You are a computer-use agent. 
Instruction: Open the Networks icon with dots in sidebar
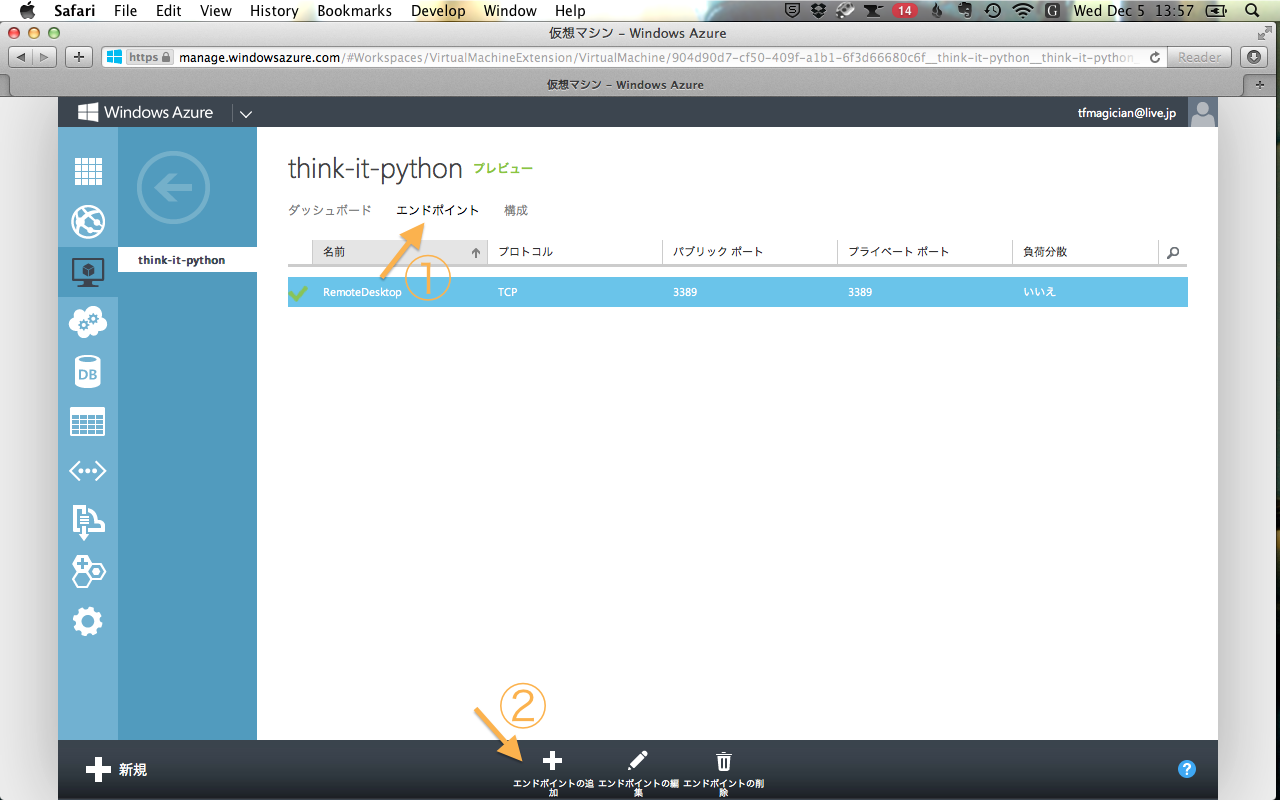[x=88, y=471]
